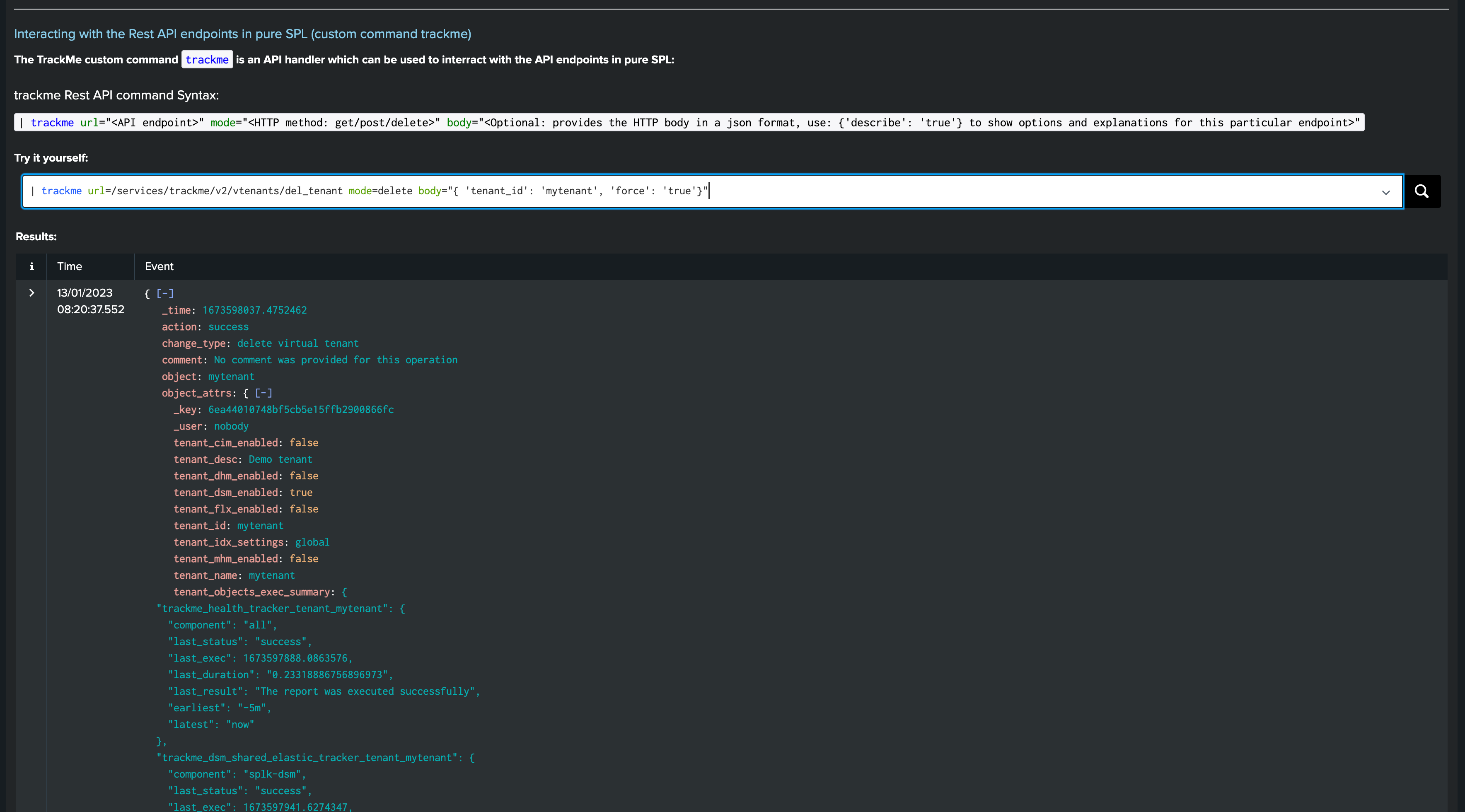1465x812 pixels.
Task: Click the tenant_name value mytenant
Action: point(272,575)
